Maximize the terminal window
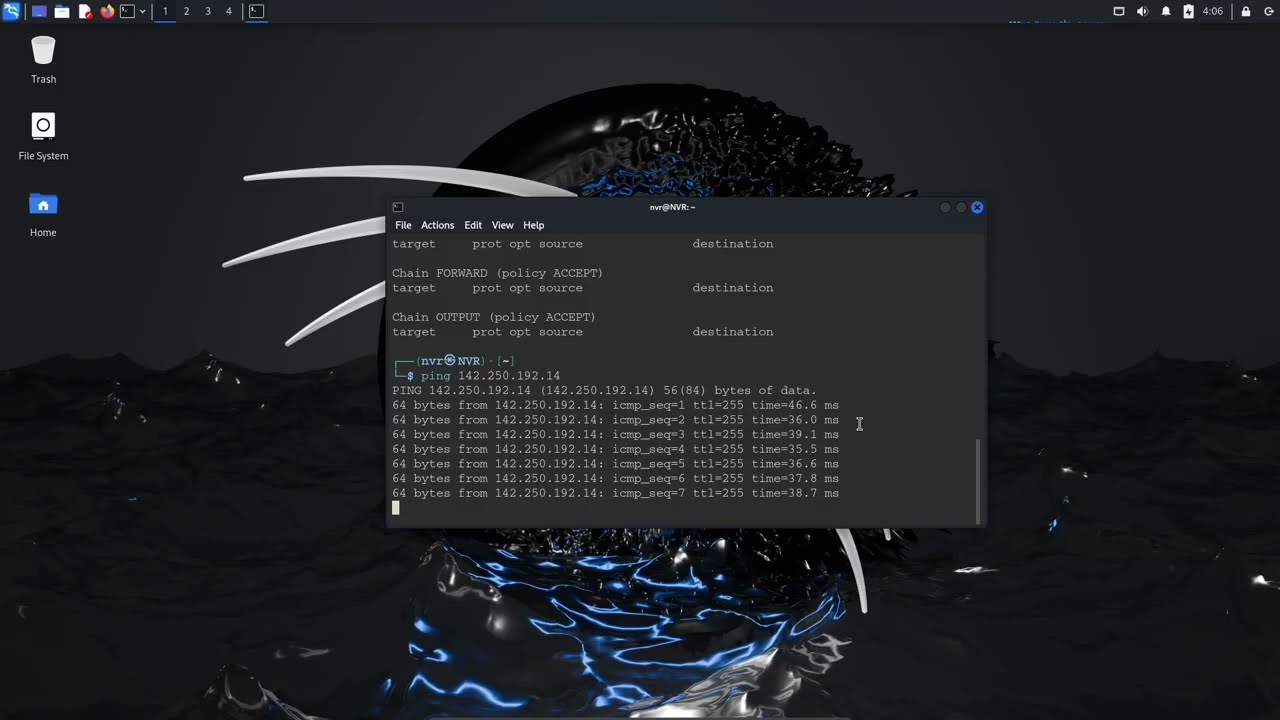This screenshot has width=1280, height=720. click(961, 207)
